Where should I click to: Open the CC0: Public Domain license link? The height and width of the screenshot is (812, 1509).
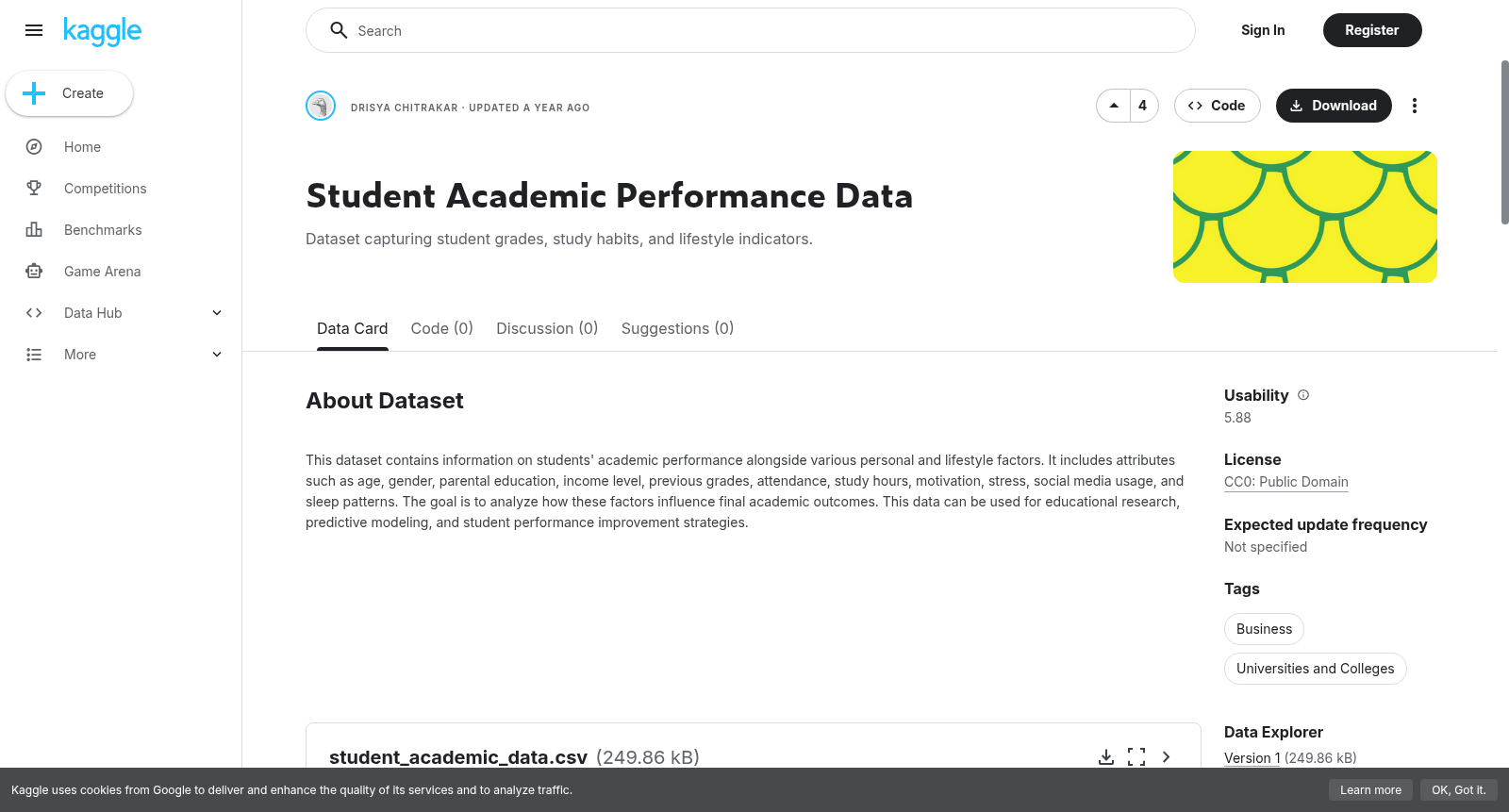pos(1286,482)
